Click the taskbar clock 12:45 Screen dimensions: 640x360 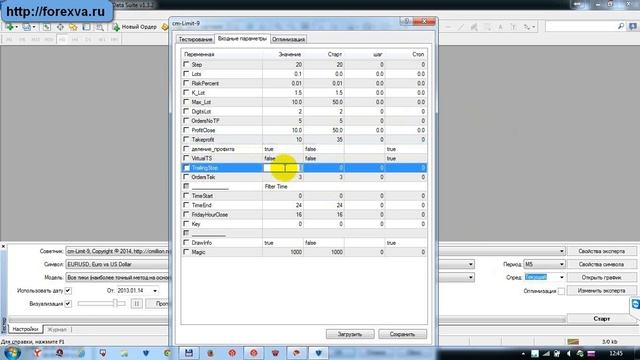click(x=616, y=353)
